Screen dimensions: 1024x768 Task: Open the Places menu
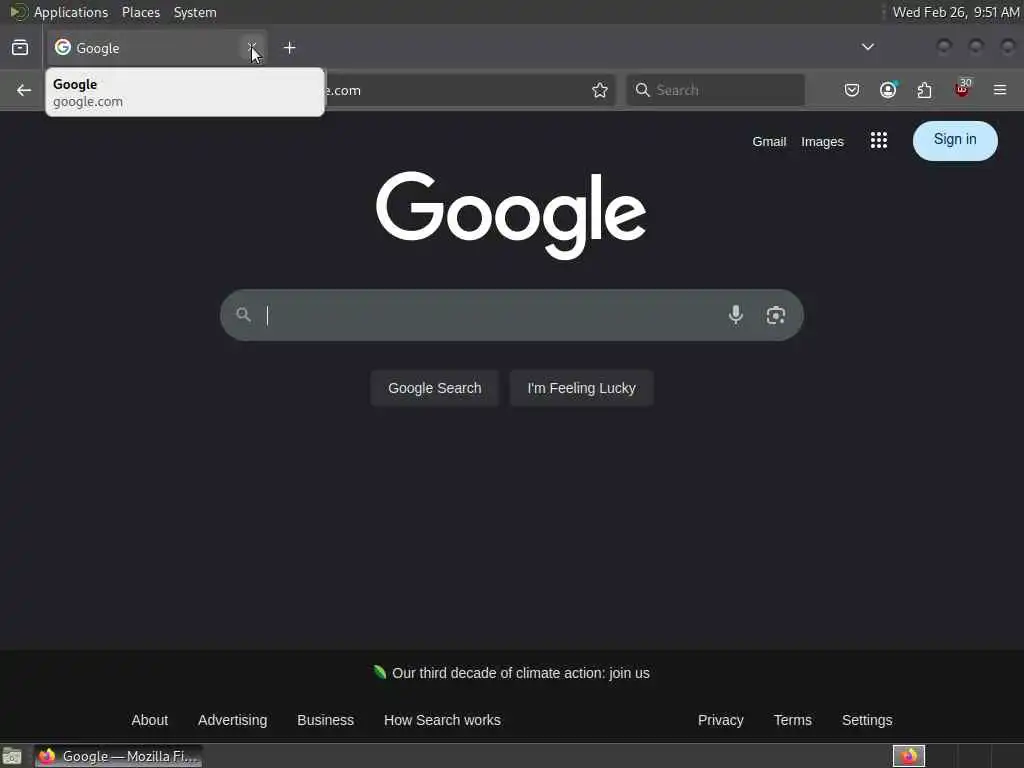(x=140, y=12)
